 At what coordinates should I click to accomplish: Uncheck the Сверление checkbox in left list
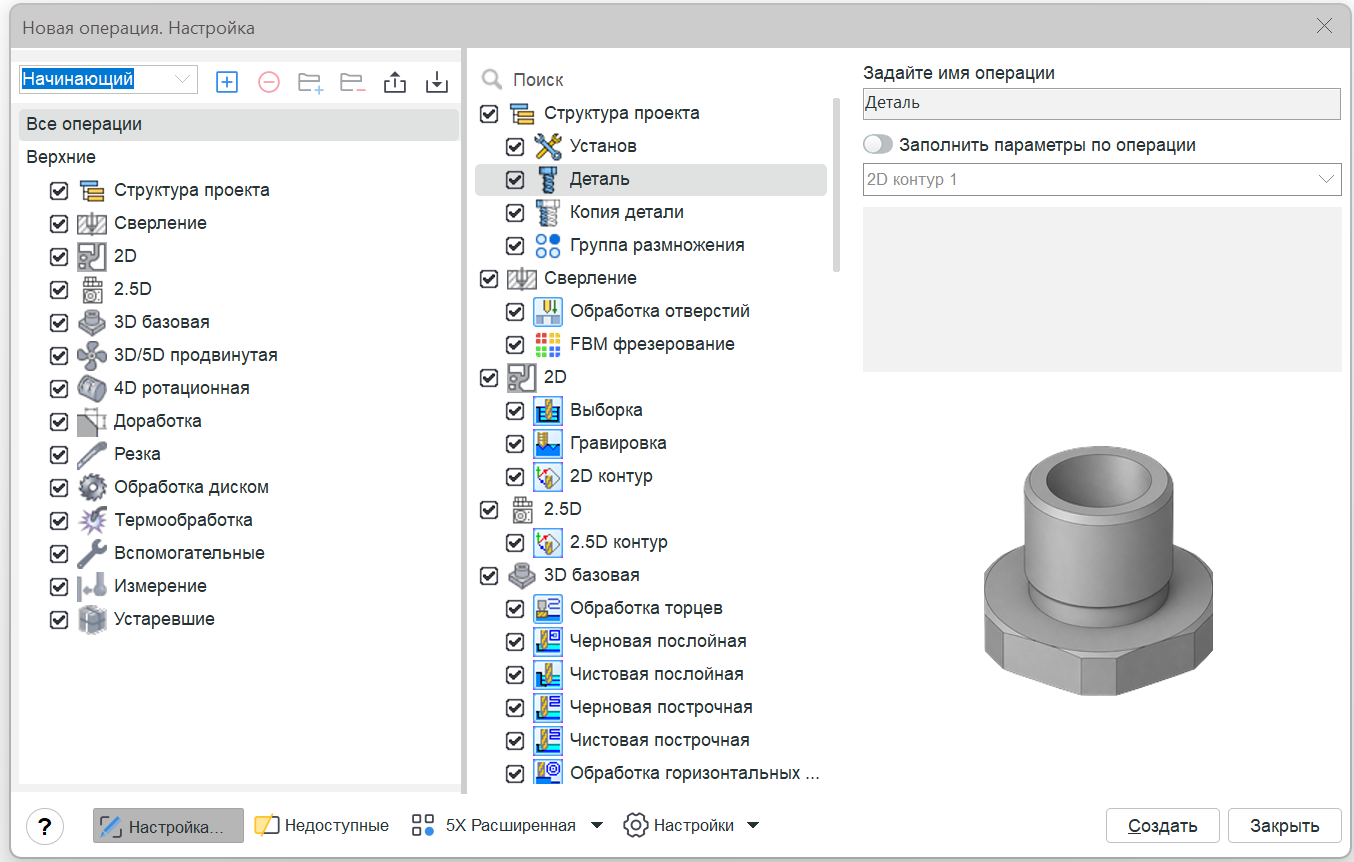coord(59,223)
